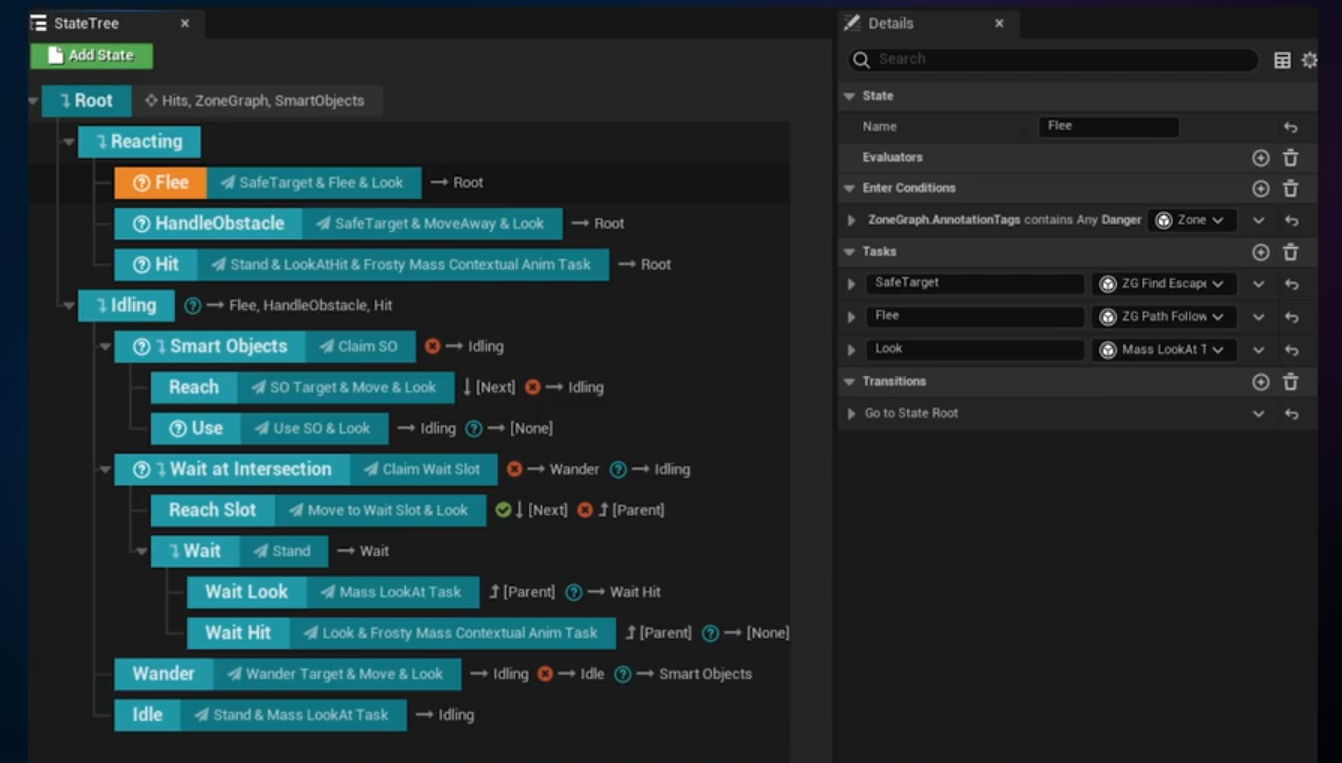
Task: Select the Wait Hit state
Action: 238,634
